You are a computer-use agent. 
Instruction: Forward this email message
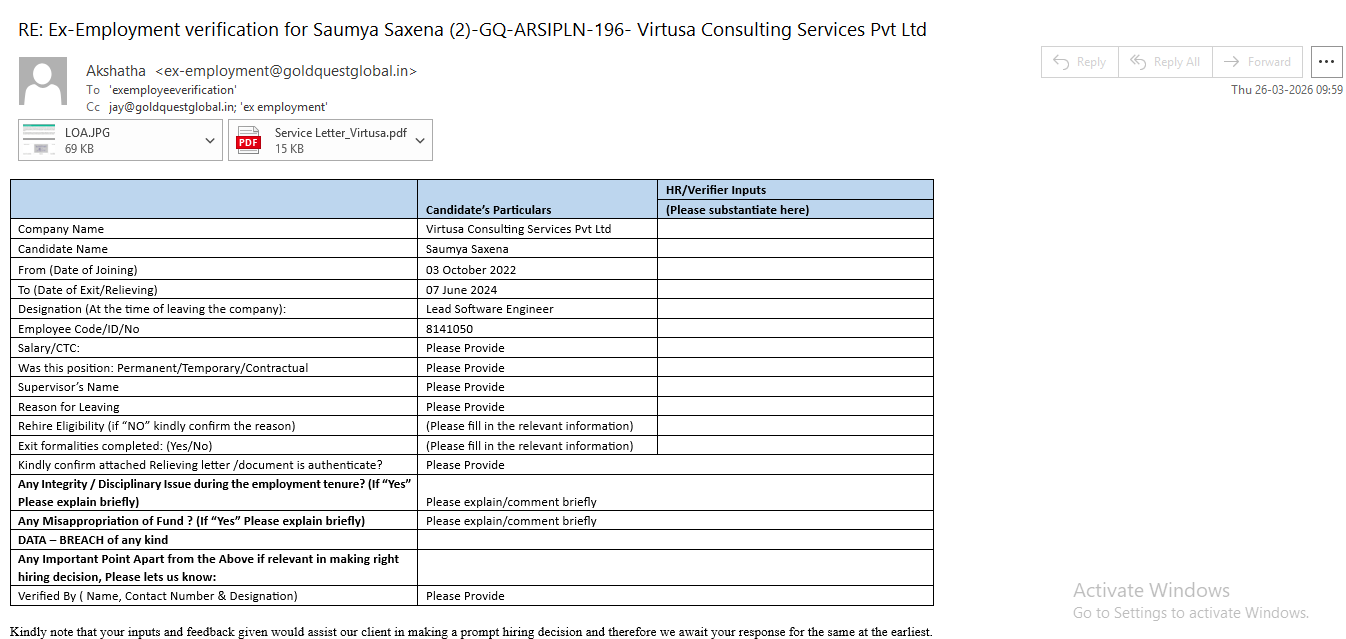click(x=1257, y=62)
